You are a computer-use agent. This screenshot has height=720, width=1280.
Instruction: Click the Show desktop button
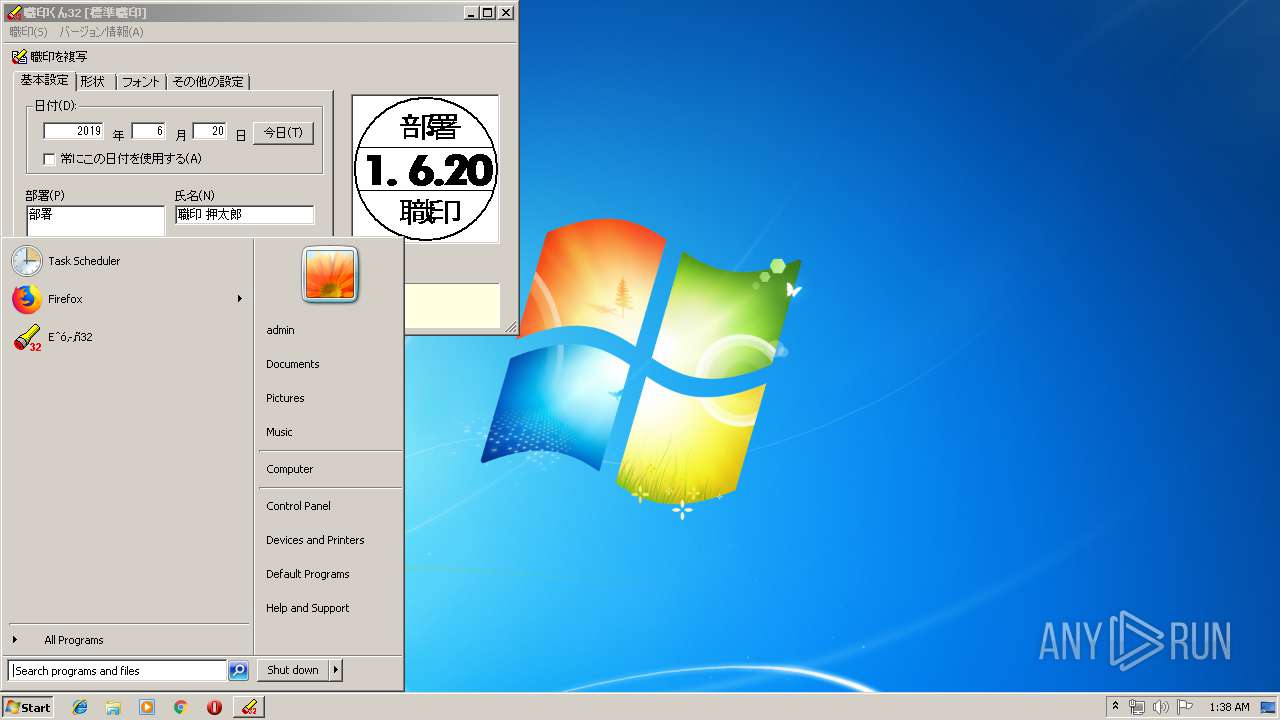[x=1268, y=707]
